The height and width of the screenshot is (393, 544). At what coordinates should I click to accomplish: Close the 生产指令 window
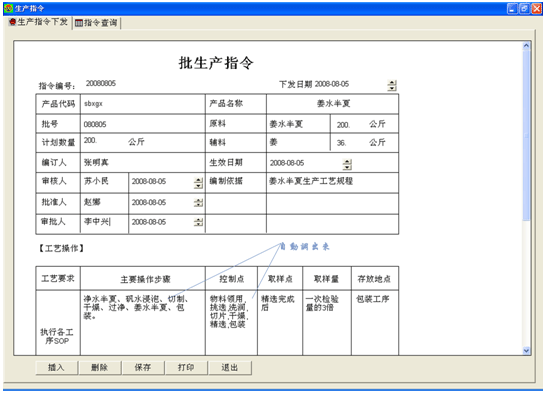536,8
